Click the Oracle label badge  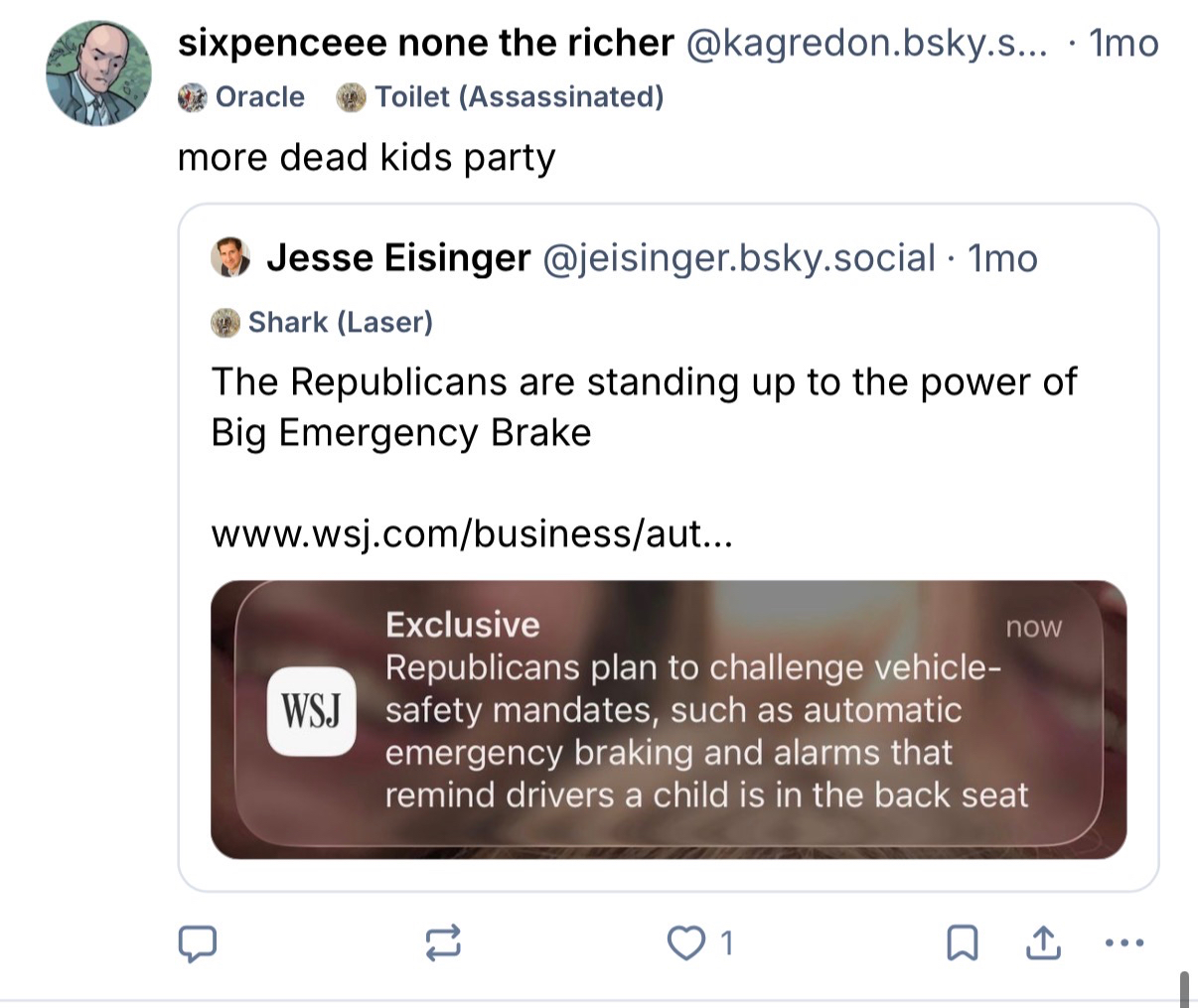point(242,97)
